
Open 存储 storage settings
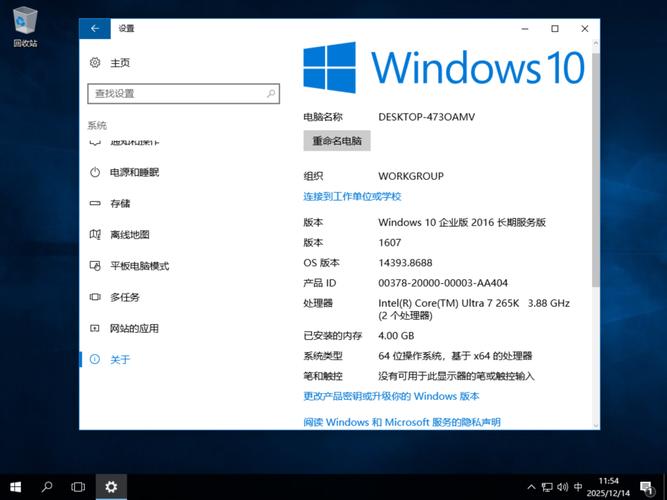pos(120,203)
